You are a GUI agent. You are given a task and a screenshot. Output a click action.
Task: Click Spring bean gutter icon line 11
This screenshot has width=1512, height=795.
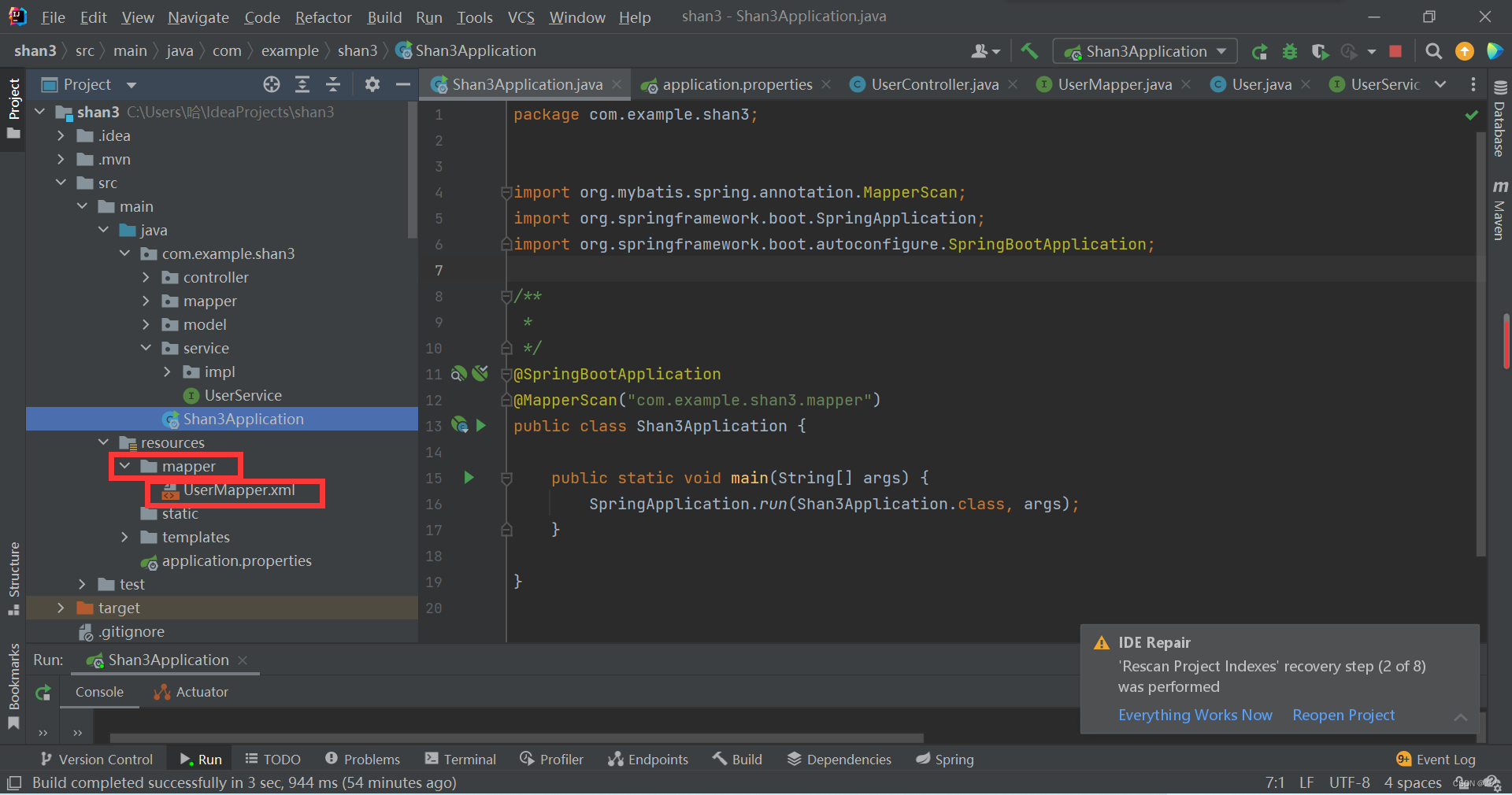459,373
